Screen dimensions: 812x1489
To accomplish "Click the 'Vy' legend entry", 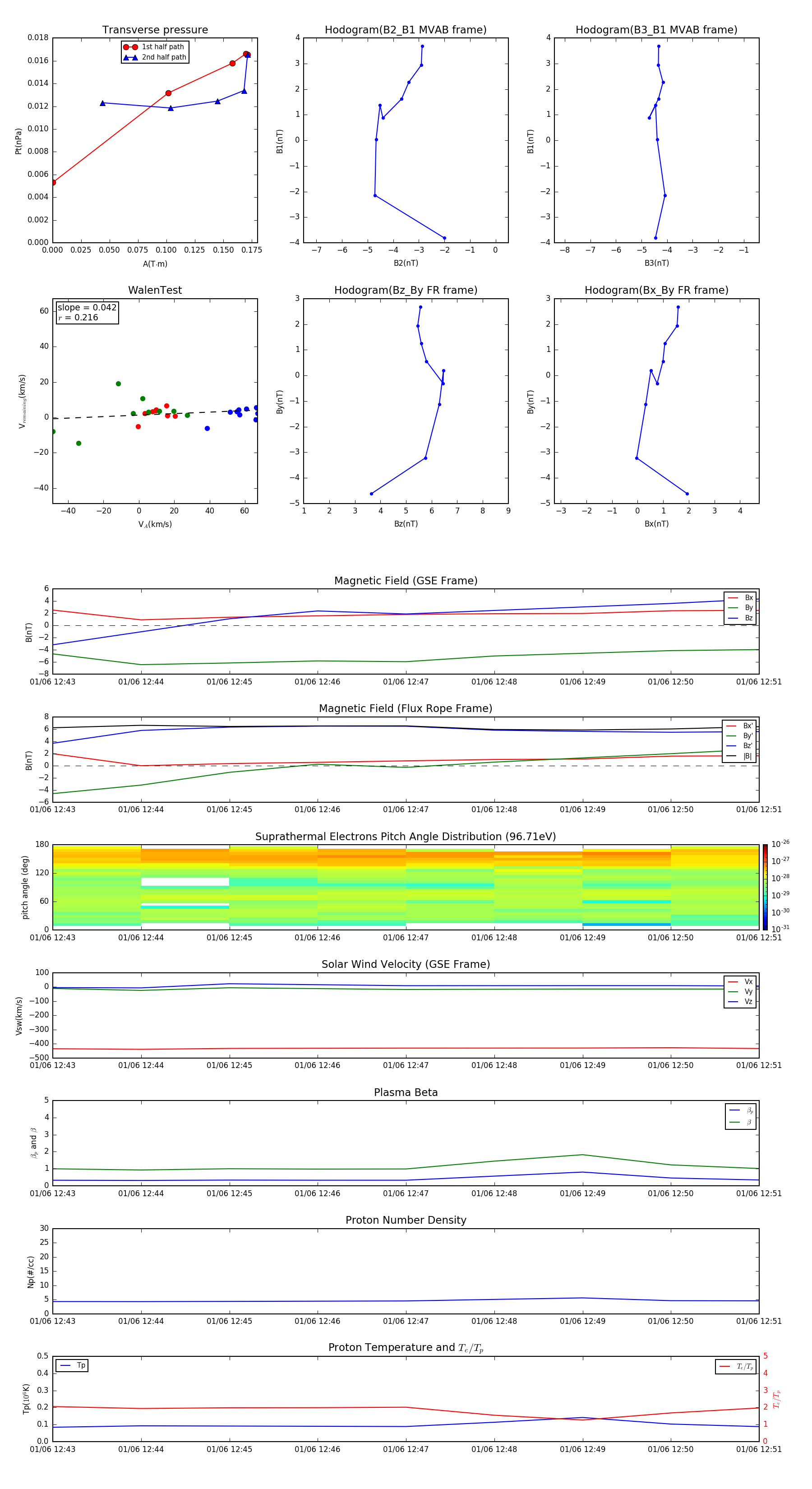I will pyautogui.click(x=740, y=991).
